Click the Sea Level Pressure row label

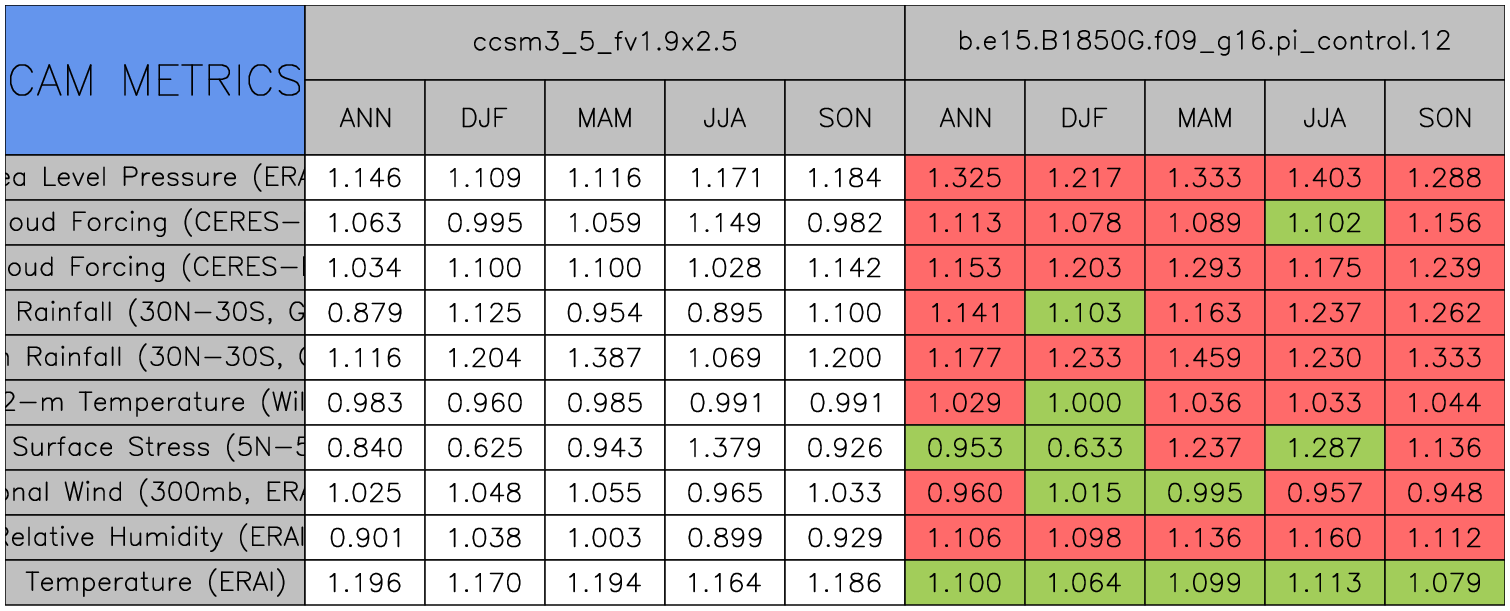pos(155,178)
